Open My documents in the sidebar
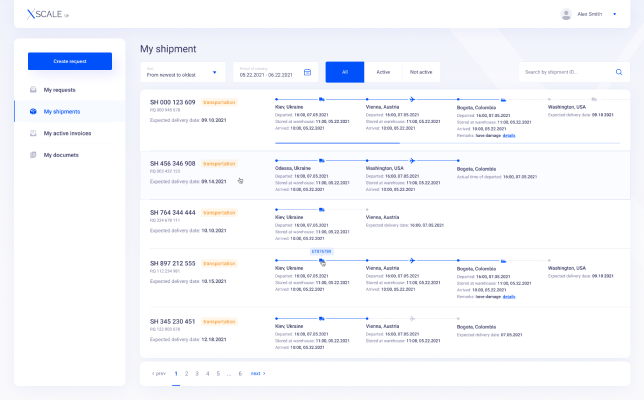 pyautogui.click(x=61, y=155)
